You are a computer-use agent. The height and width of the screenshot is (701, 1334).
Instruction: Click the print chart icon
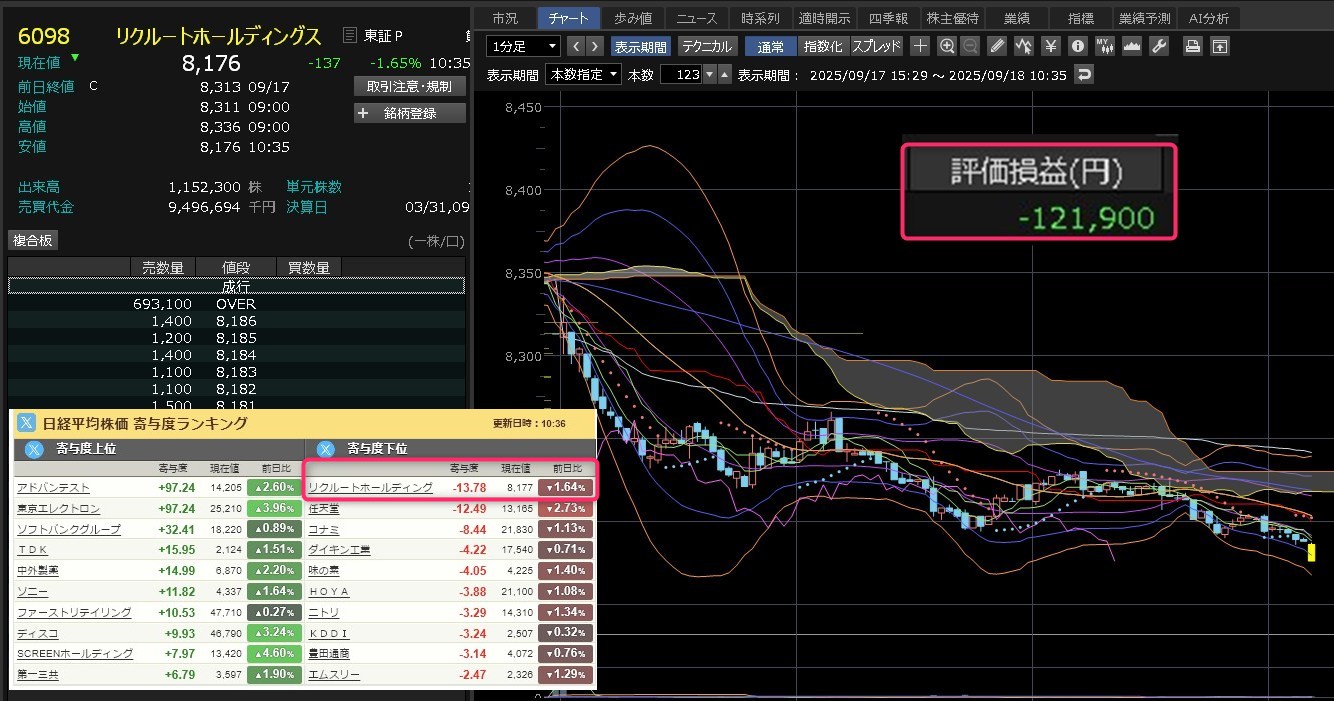(1192, 46)
